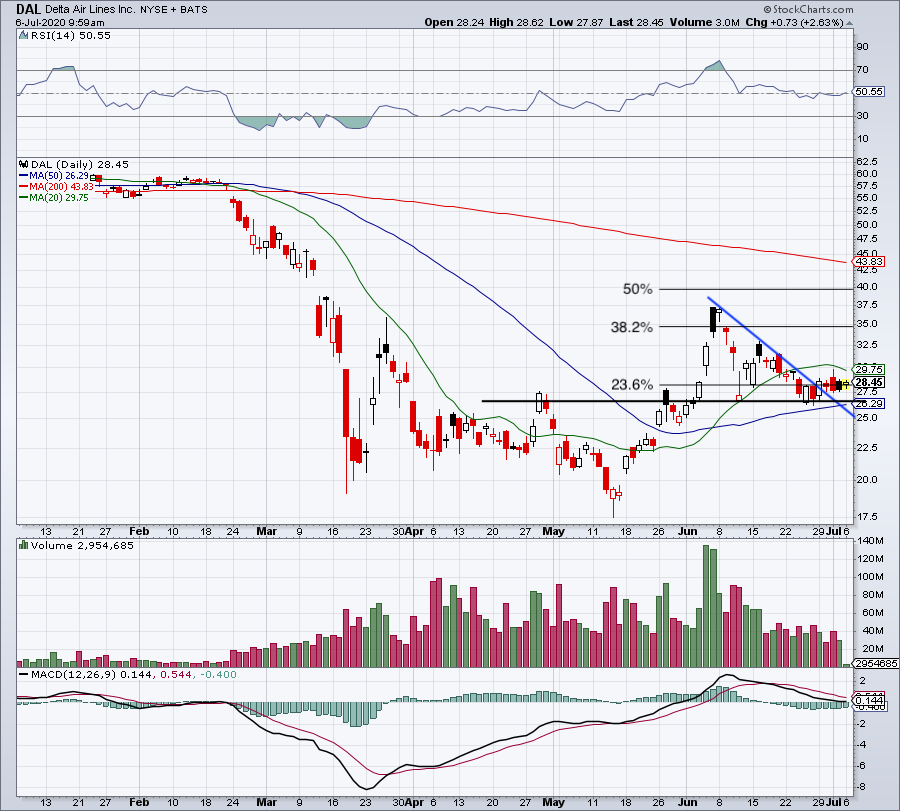Screen dimensions: 900x811
Task: Click the Last 28.45 header value
Action: 636,23
